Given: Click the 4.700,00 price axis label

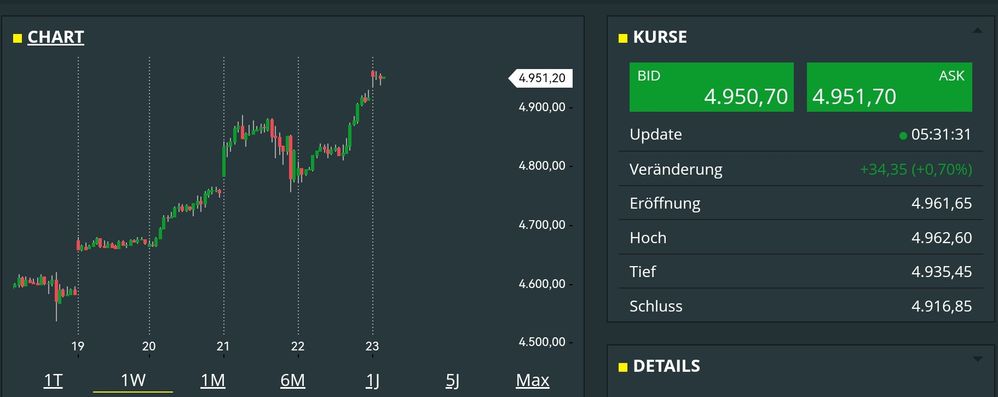Looking at the screenshot, I should (542, 225).
